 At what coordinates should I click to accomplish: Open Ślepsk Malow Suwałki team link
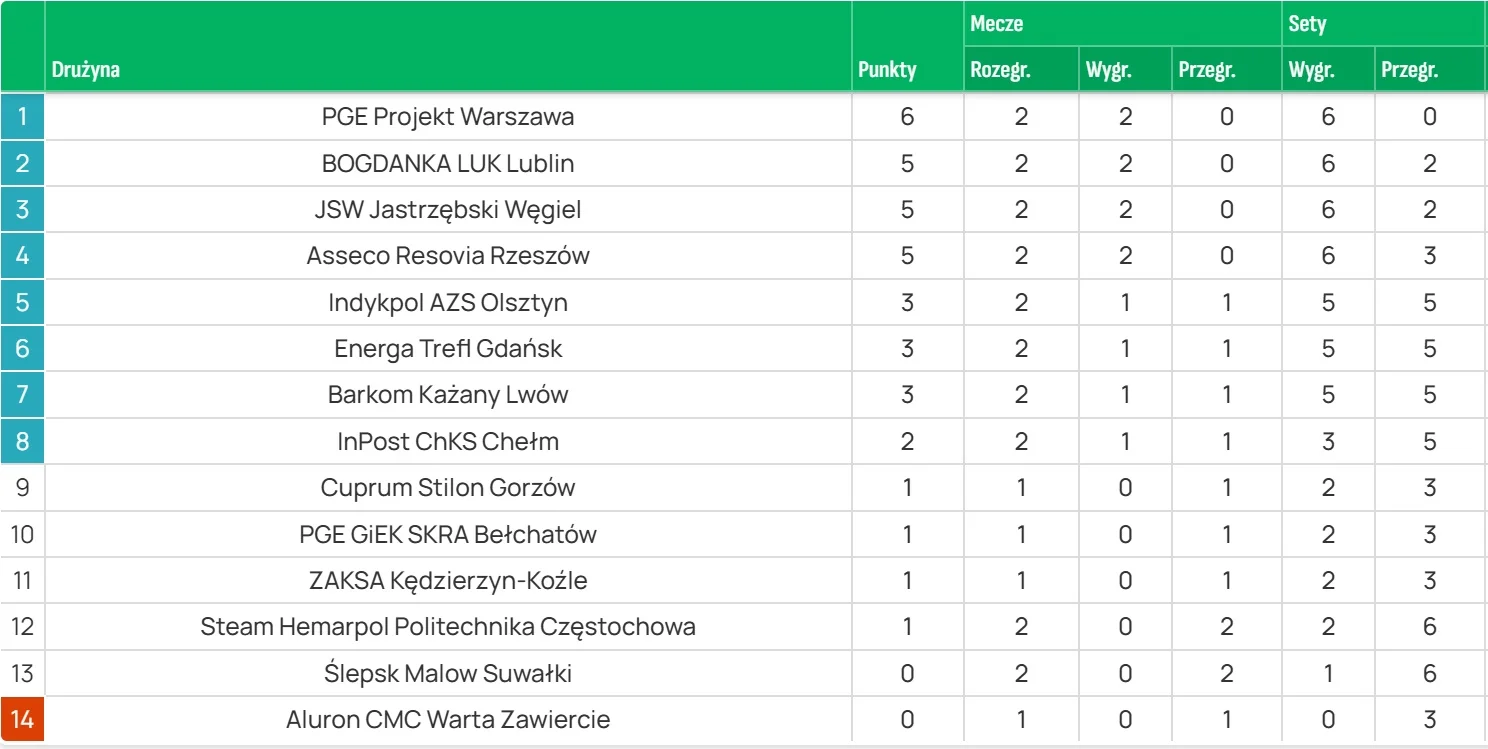coord(448,673)
